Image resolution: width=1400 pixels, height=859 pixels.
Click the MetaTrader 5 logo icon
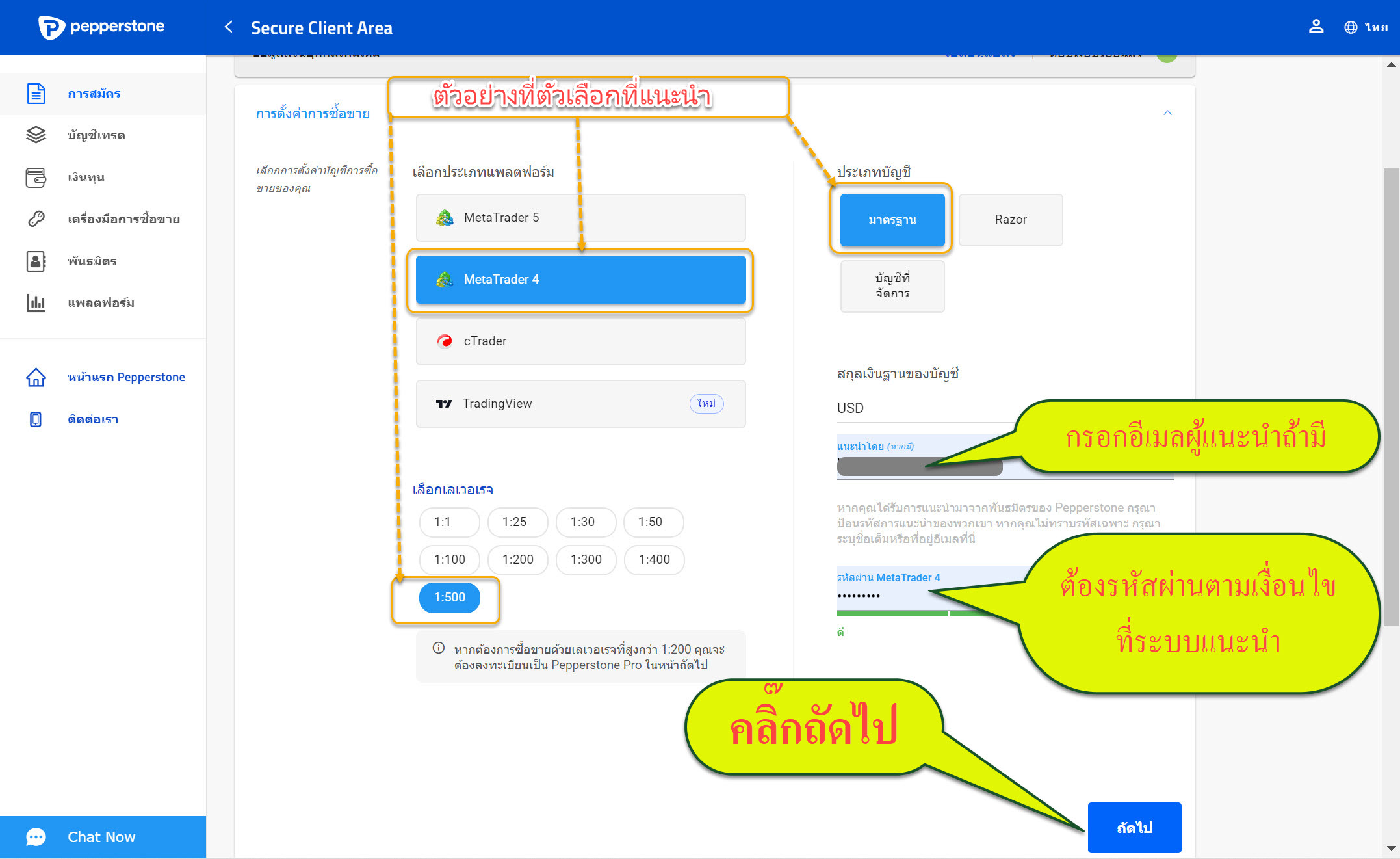point(445,218)
